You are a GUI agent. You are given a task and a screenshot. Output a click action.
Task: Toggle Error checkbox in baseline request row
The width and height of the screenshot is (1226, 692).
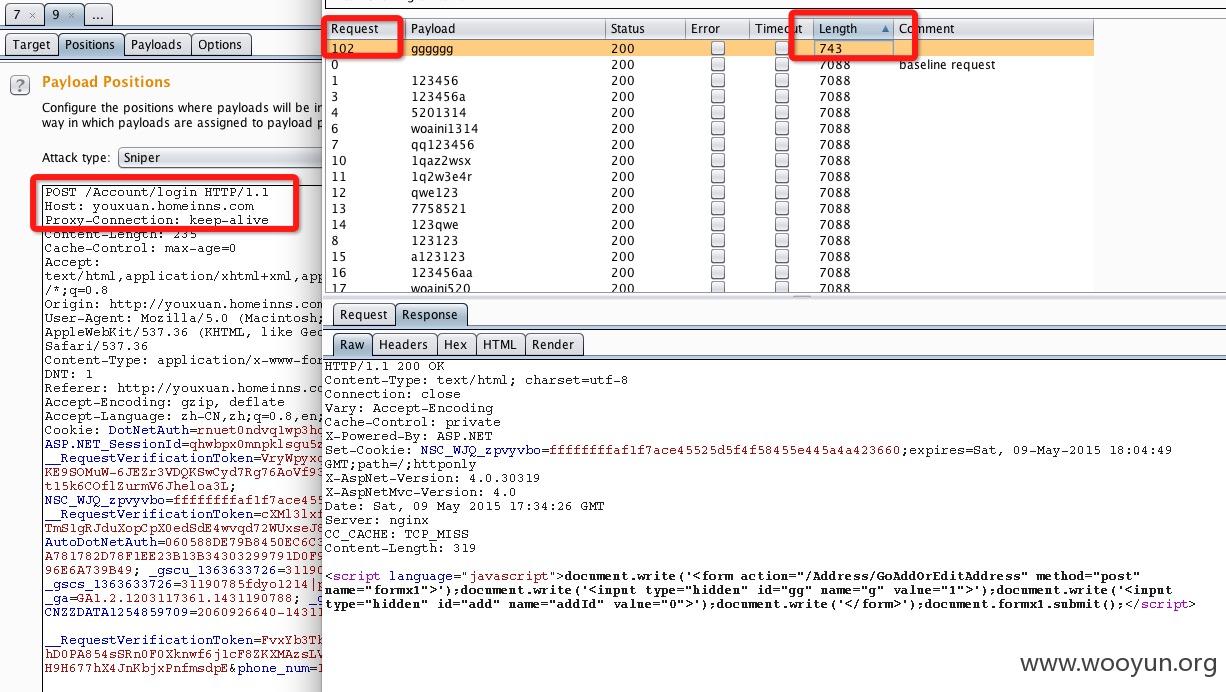coord(718,64)
